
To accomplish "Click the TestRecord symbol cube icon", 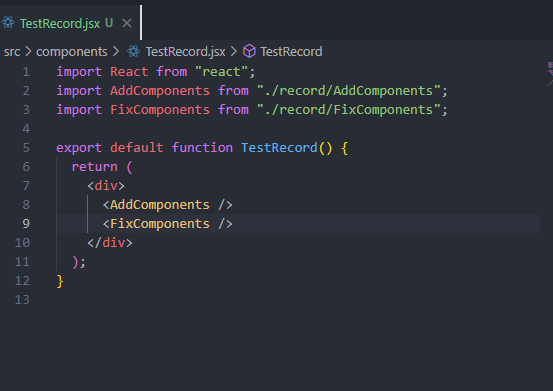I will 249,51.
